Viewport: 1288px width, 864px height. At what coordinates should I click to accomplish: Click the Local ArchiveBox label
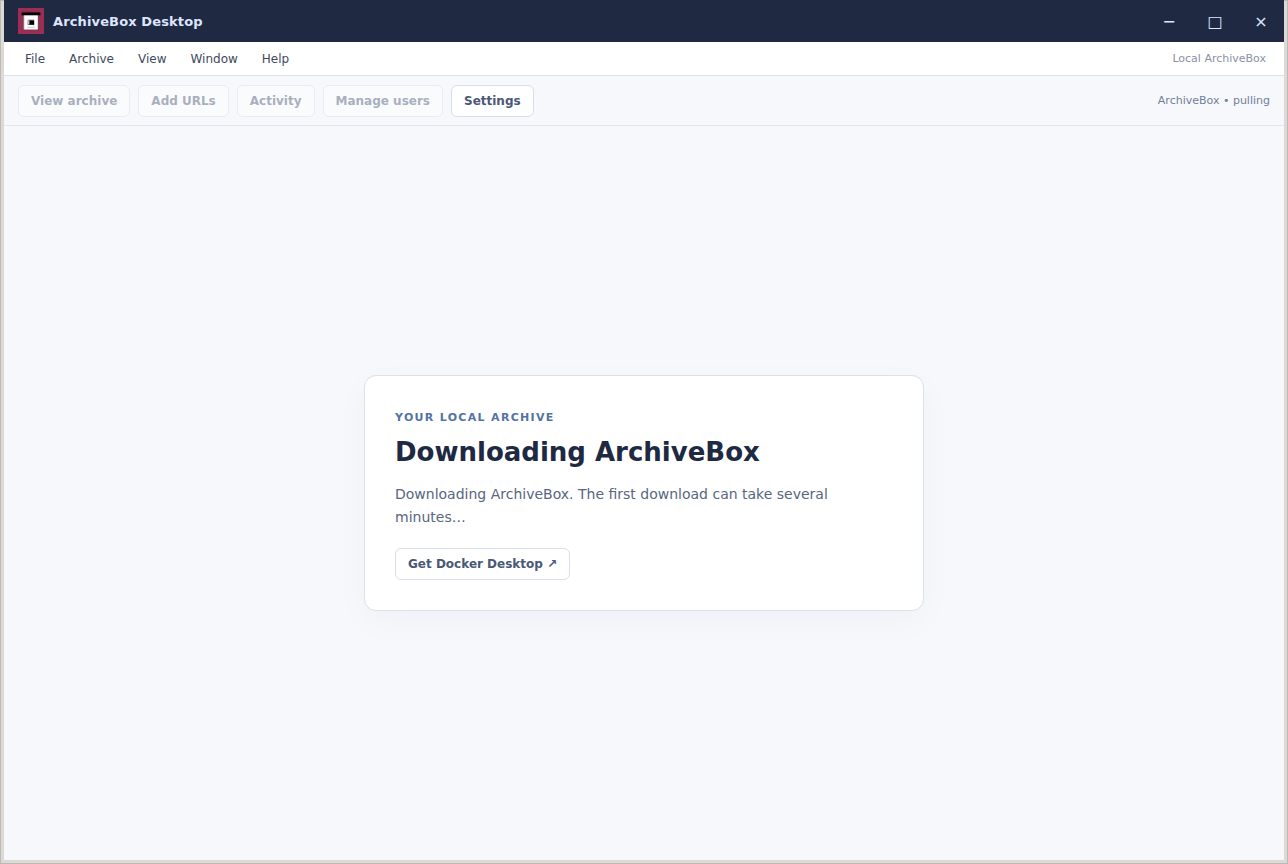[x=1219, y=59]
